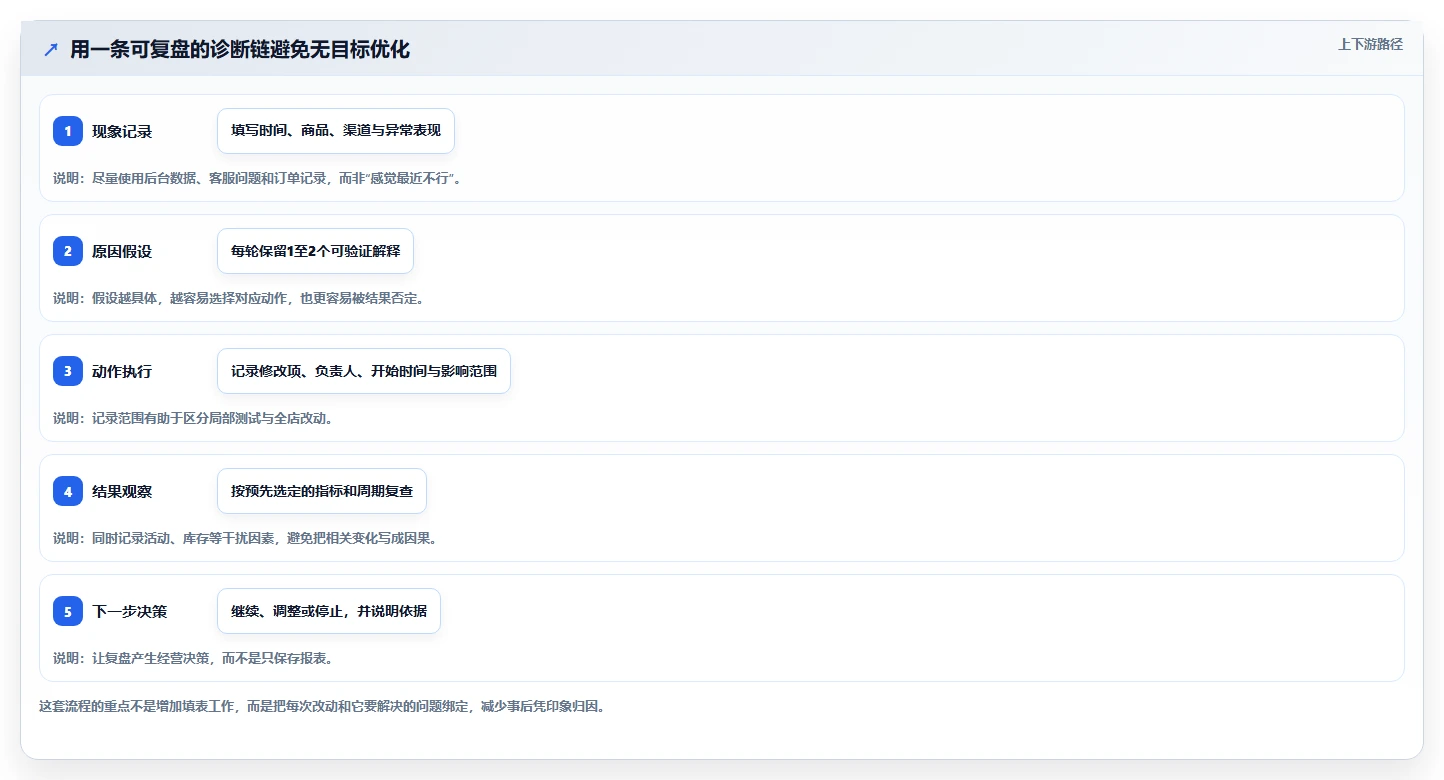Click the note about 尽量使用后台数据

[257, 178]
